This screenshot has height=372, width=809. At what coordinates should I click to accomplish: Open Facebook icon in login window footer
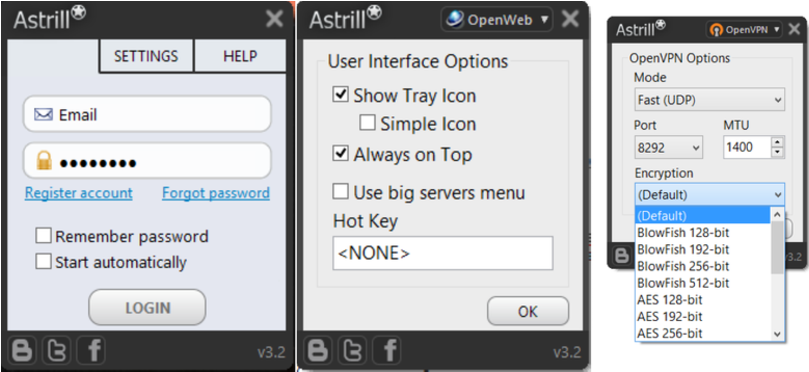[x=91, y=350]
